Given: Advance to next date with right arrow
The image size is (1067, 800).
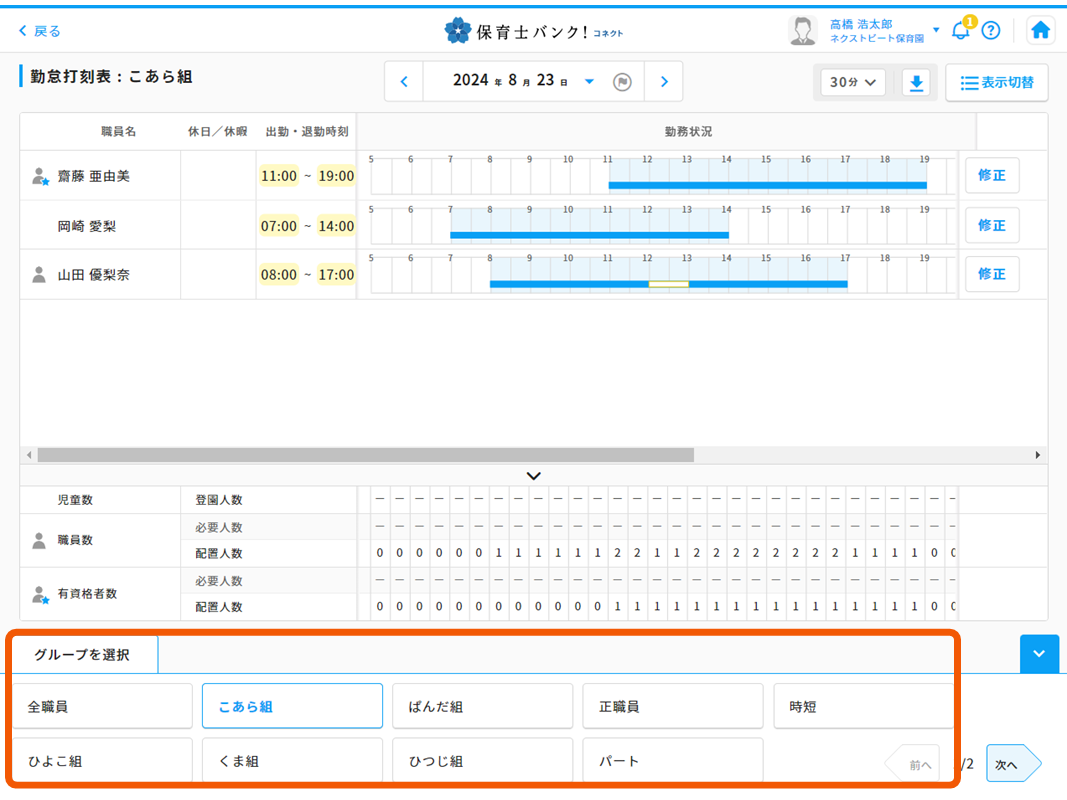Looking at the screenshot, I should tap(664, 82).
